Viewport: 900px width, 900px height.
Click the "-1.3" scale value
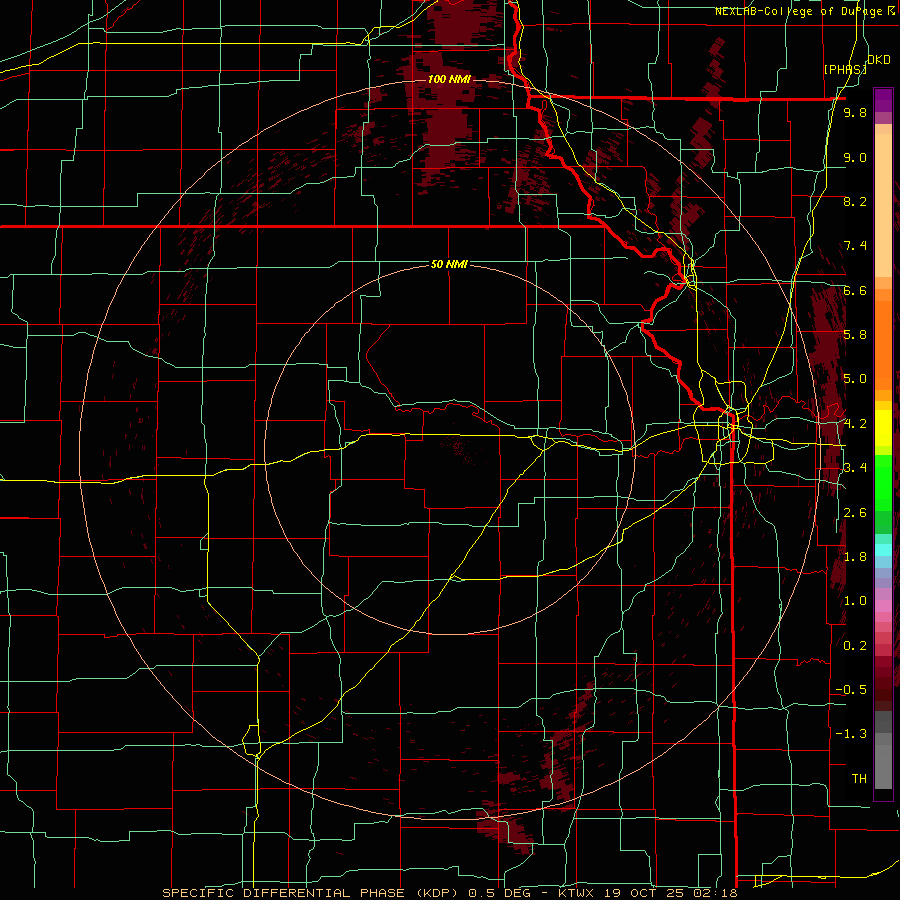[x=851, y=734]
